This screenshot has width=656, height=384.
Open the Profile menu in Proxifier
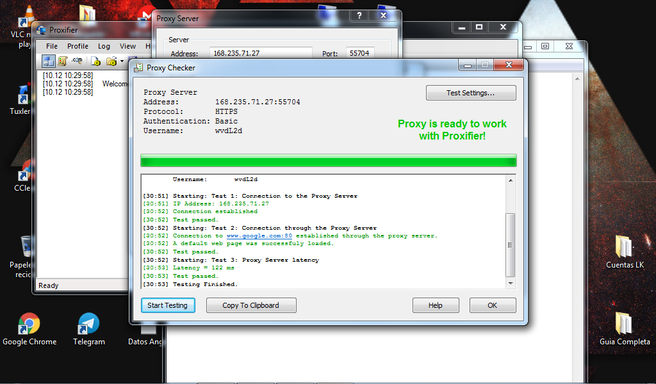point(77,46)
